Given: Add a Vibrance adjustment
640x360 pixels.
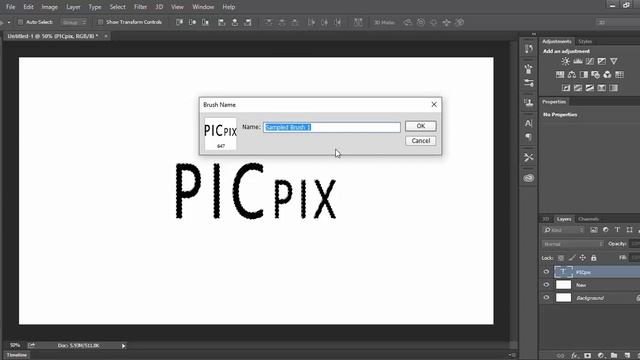Looking at the screenshot, I should [x=613, y=61].
